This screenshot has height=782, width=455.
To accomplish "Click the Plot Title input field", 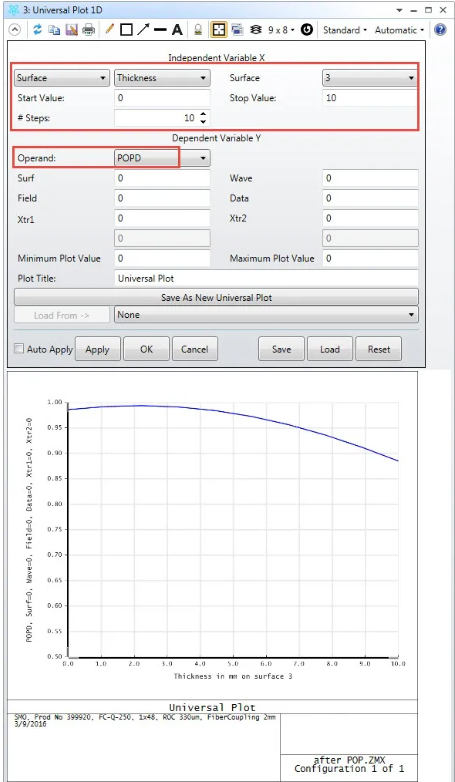I will tap(266, 278).
